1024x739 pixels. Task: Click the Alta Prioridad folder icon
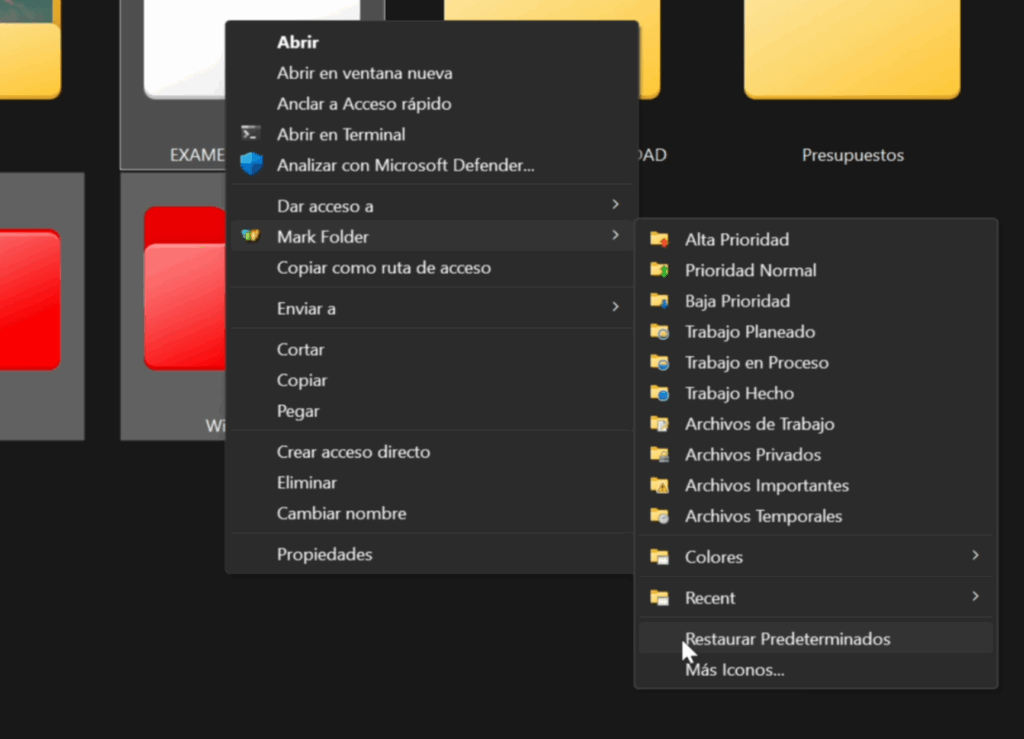(x=660, y=240)
